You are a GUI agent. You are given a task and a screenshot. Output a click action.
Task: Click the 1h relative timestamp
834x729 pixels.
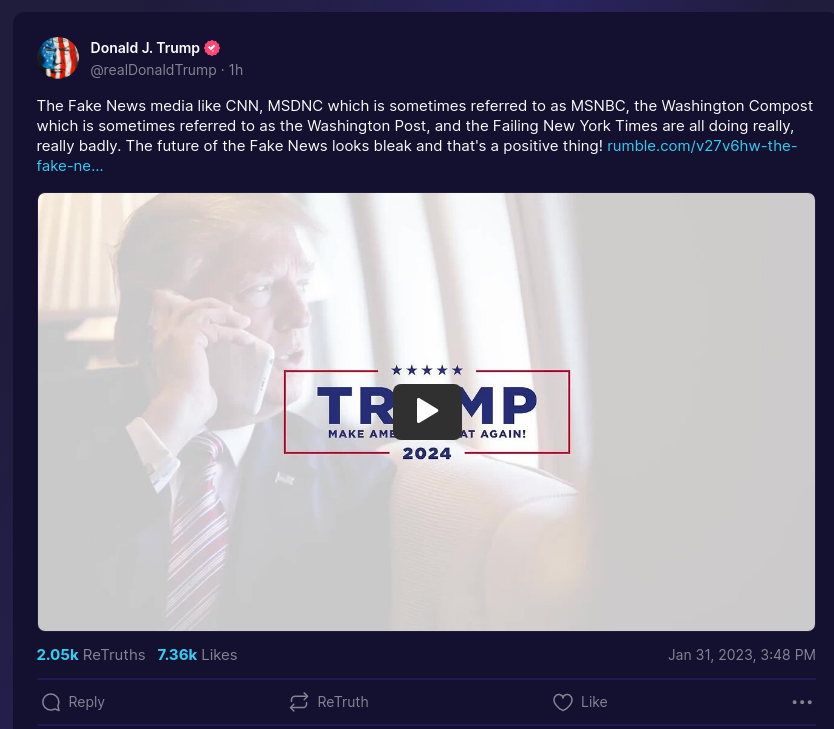pos(236,70)
